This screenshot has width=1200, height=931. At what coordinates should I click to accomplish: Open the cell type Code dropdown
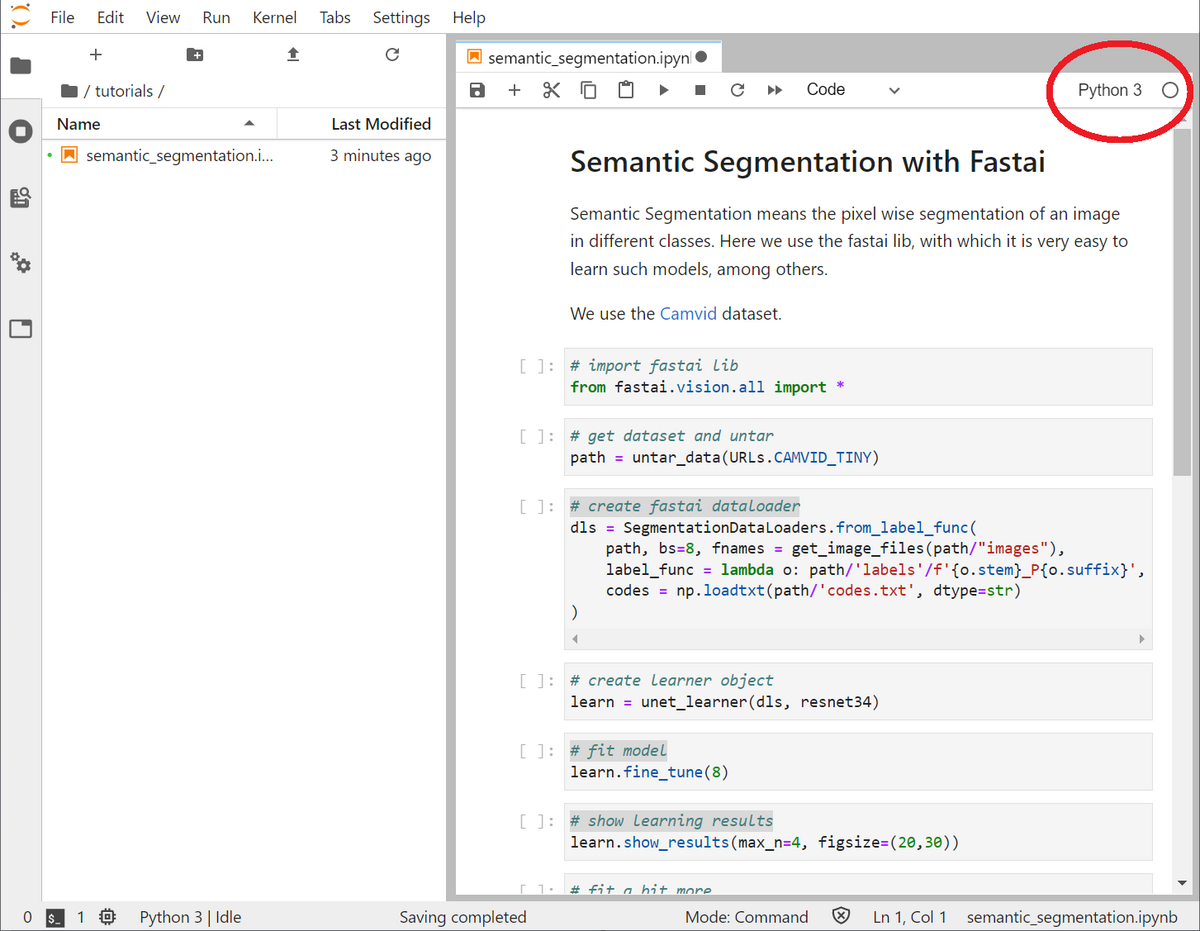coord(853,90)
